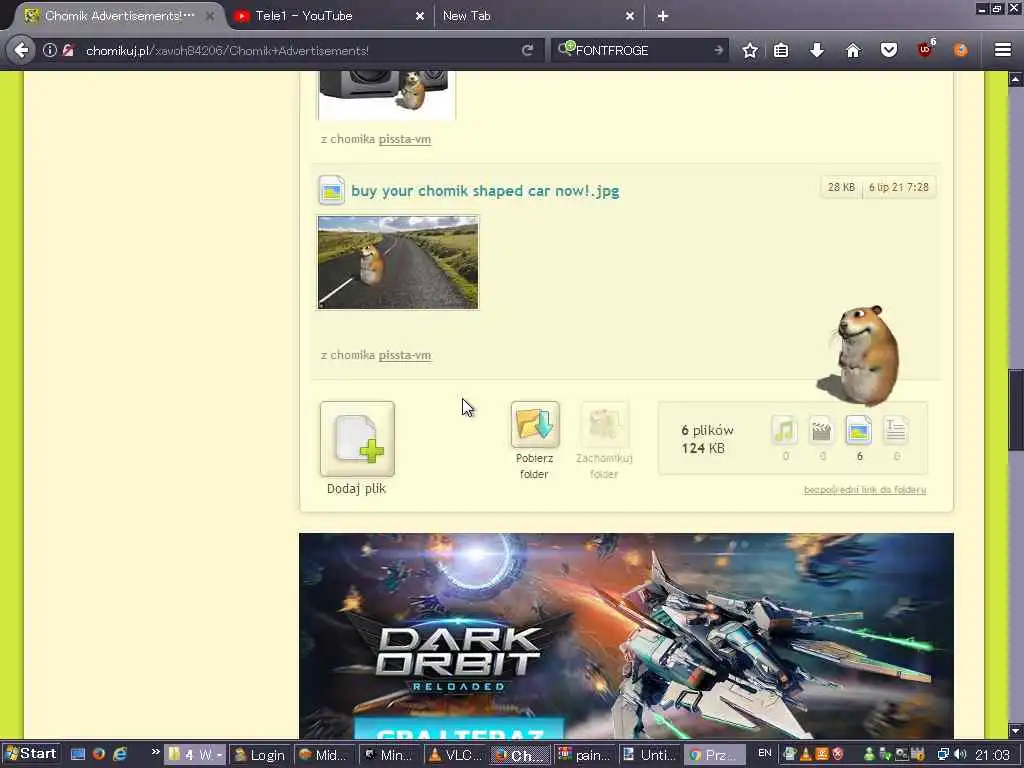Go back with the browser back arrow

click(21, 50)
